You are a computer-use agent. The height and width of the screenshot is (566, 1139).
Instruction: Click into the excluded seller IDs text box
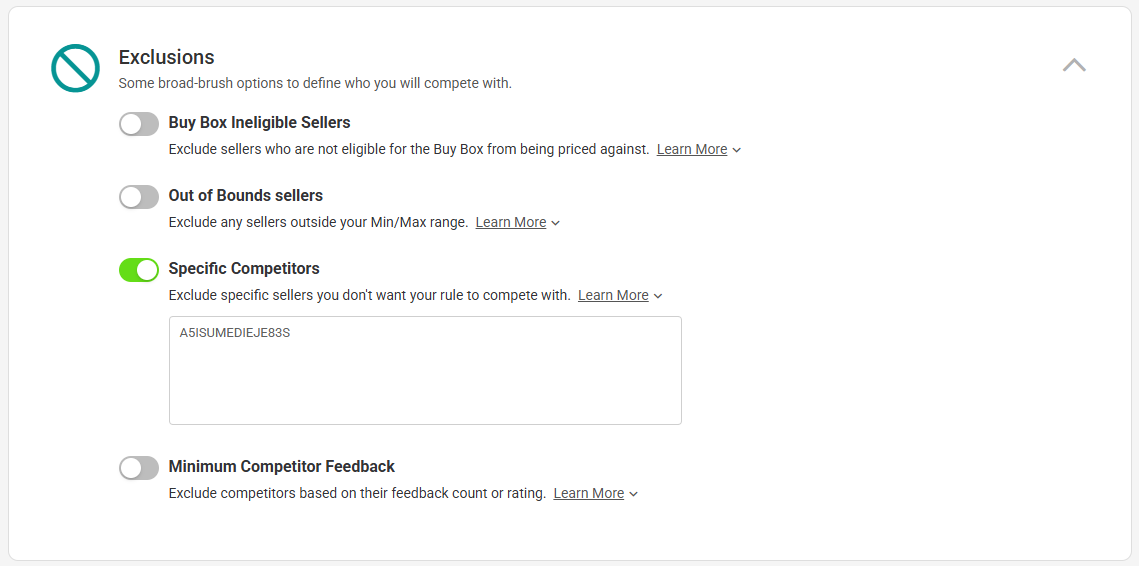click(x=425, y=371)
